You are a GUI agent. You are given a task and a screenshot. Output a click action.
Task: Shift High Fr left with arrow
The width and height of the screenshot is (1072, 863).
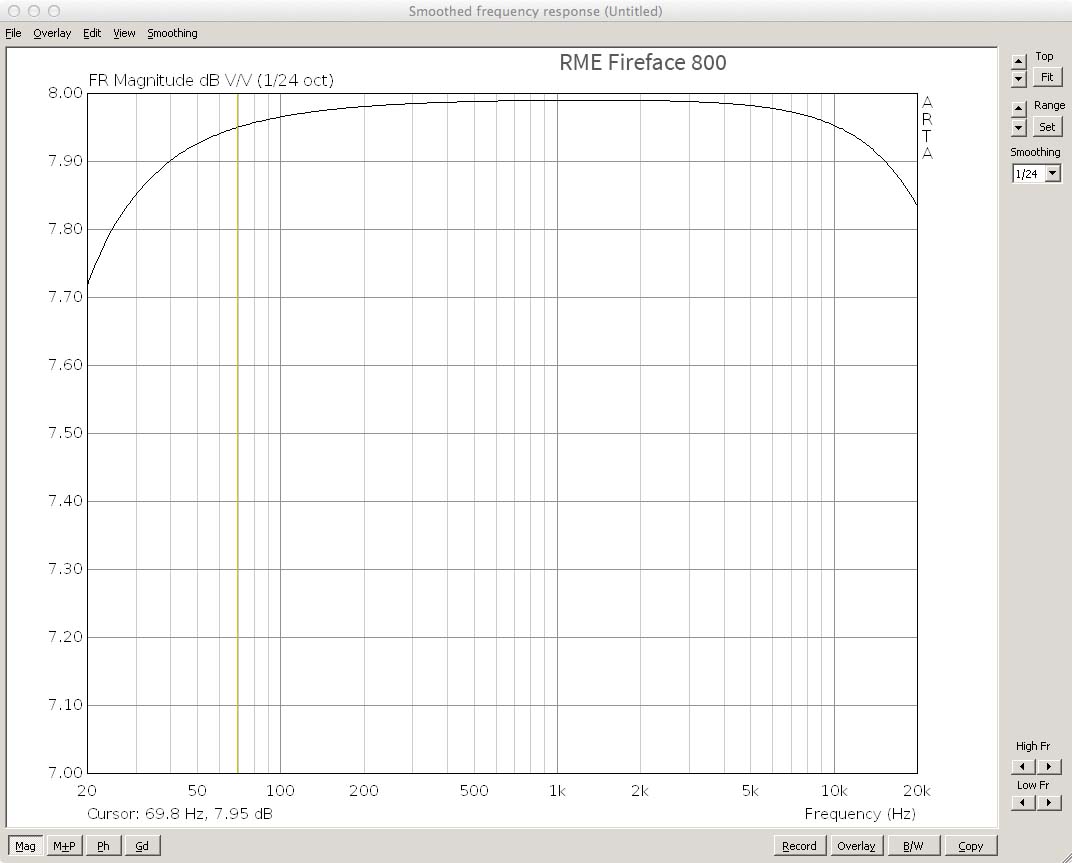coord(1023,767)
